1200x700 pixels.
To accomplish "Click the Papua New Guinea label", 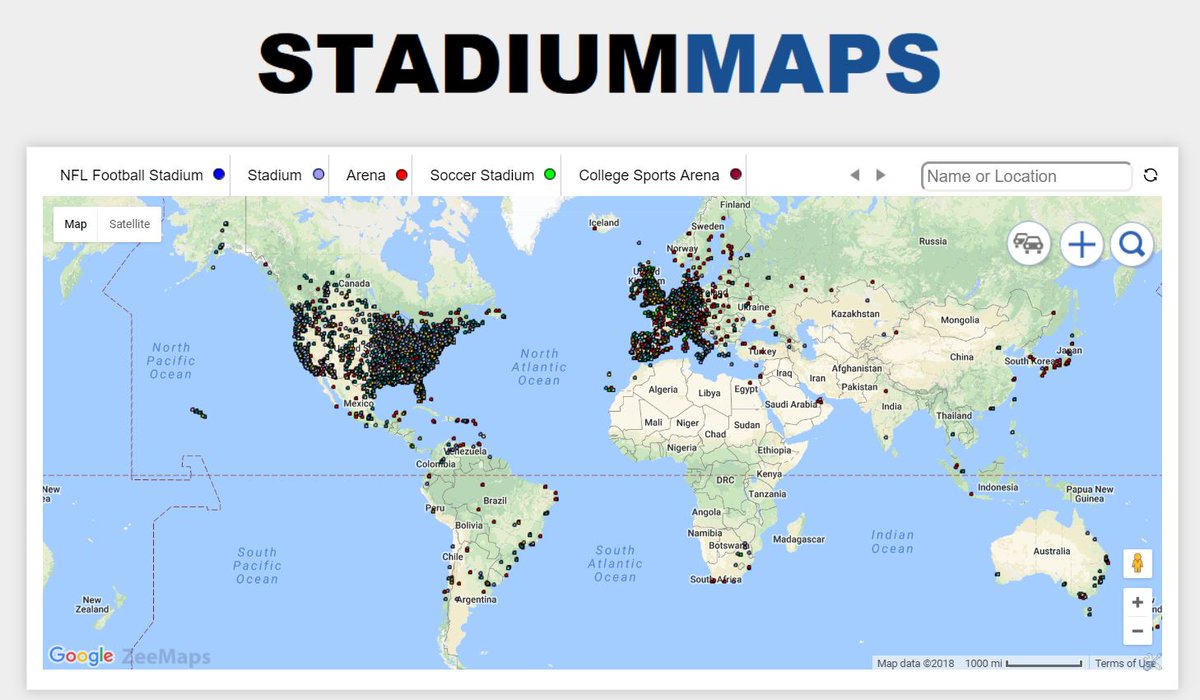I will (x=1089, y=493).
